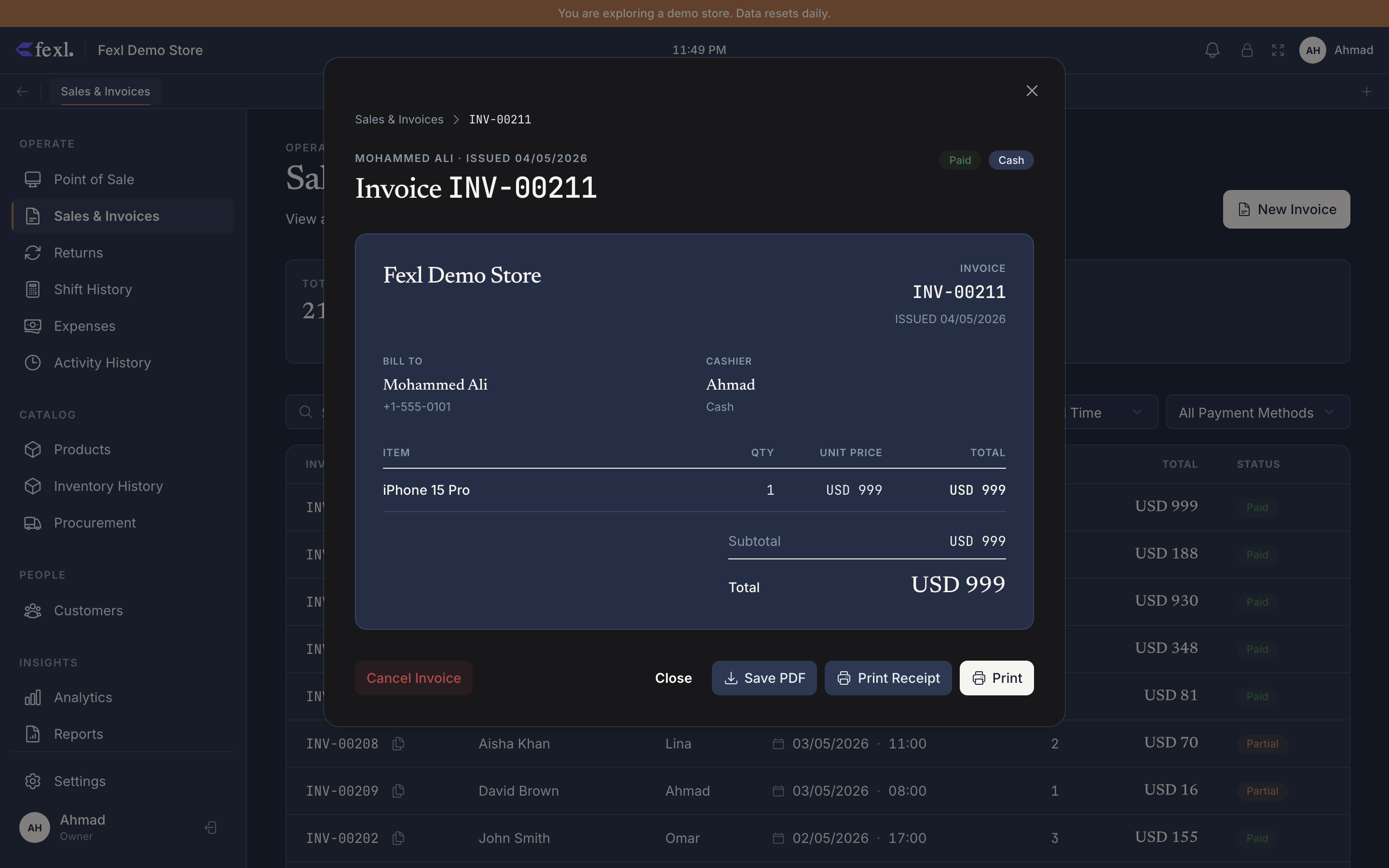Screen dimensions: 1389x868
Task: Open Reports in the sidebar
Action: 122,734
